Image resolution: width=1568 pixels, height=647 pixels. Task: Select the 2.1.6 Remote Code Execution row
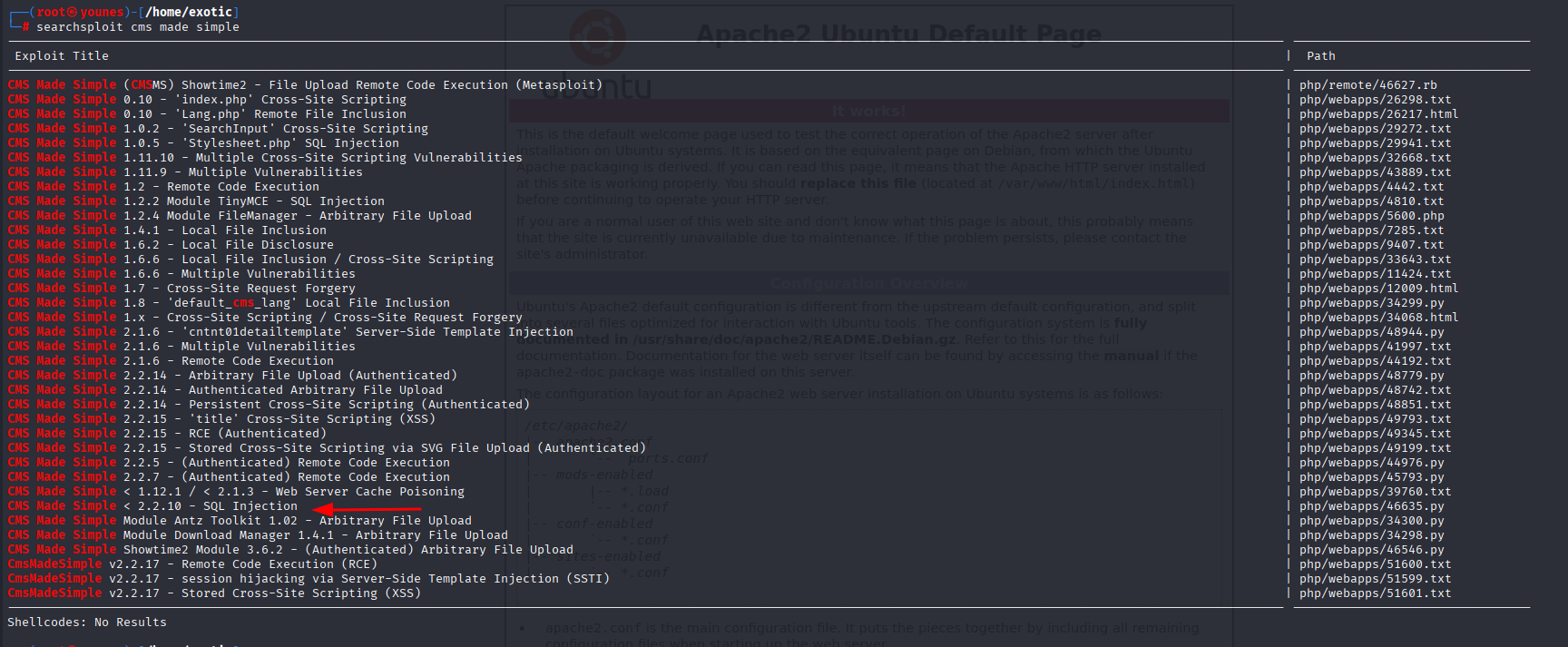(171, 361)
